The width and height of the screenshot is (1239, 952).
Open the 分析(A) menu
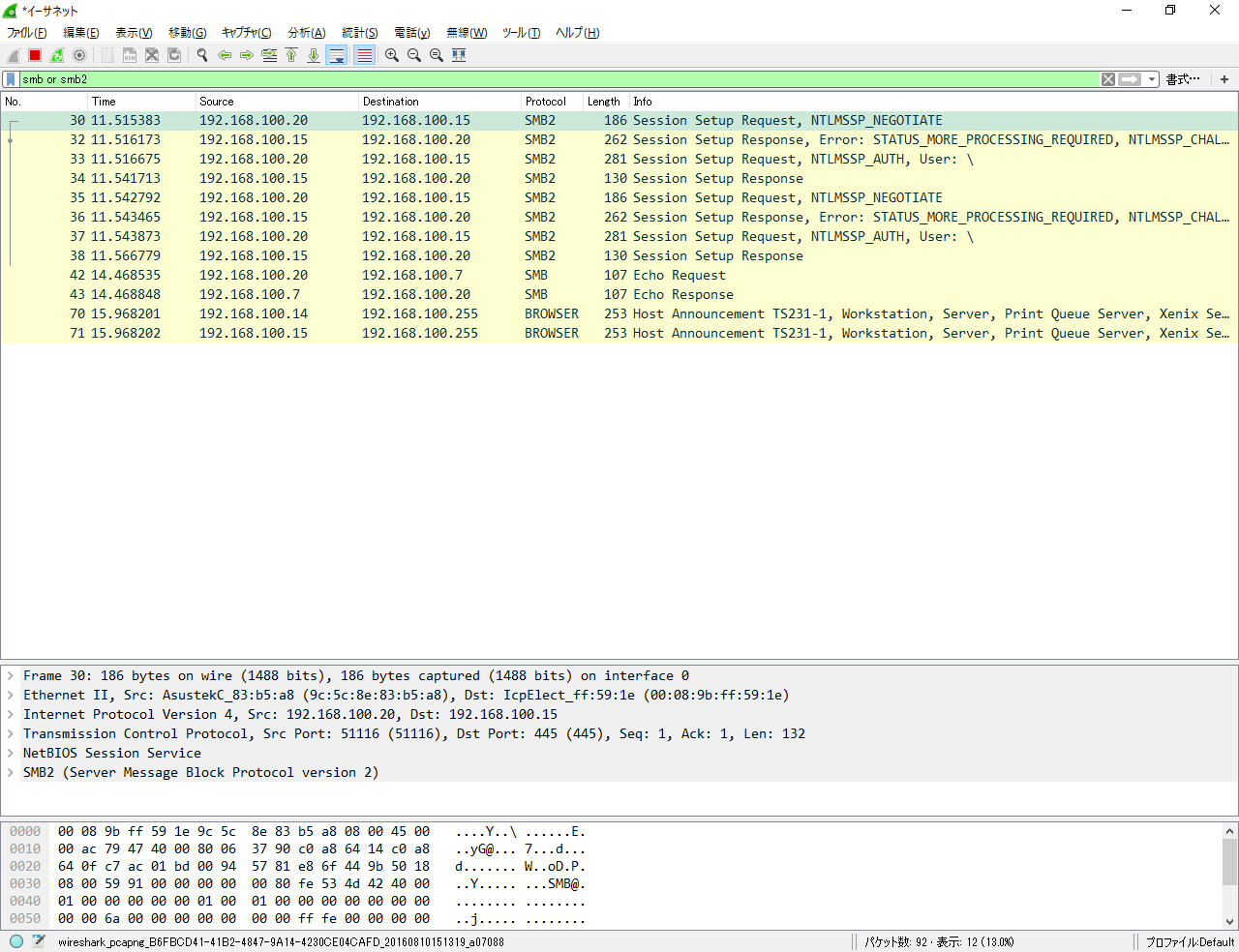306,33
